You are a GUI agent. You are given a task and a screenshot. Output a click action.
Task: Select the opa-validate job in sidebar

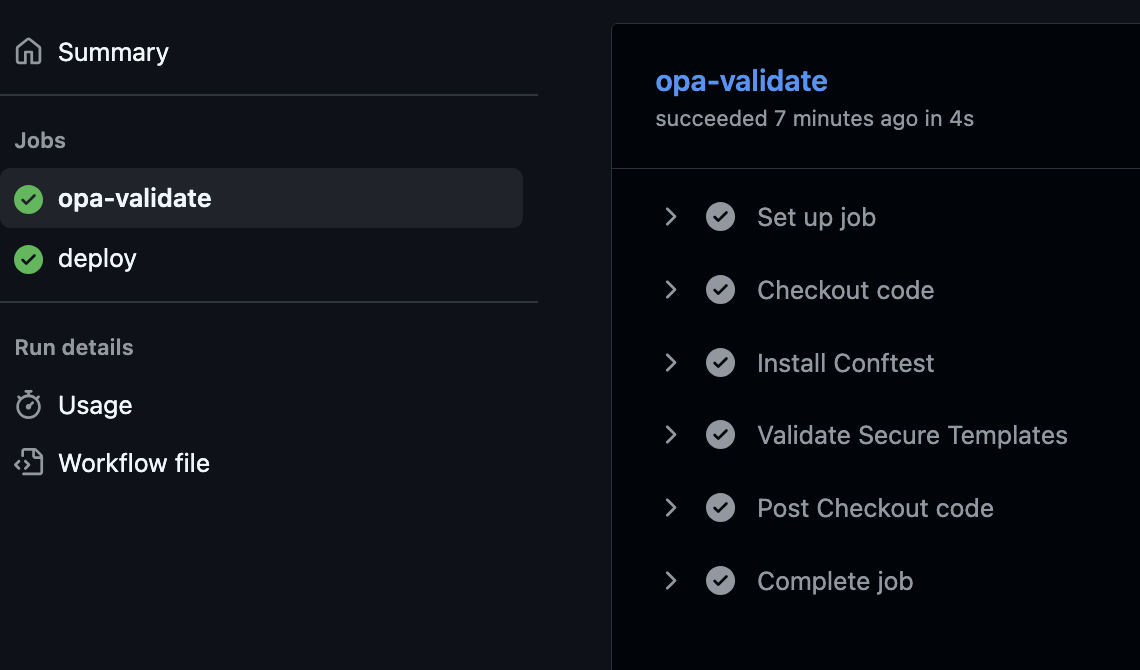133,198
